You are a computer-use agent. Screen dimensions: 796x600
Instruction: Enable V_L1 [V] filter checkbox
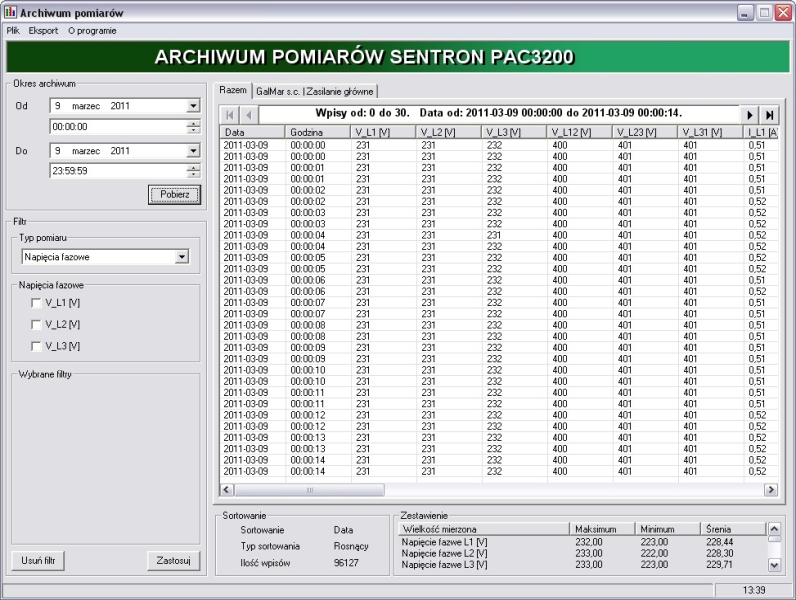36,303
